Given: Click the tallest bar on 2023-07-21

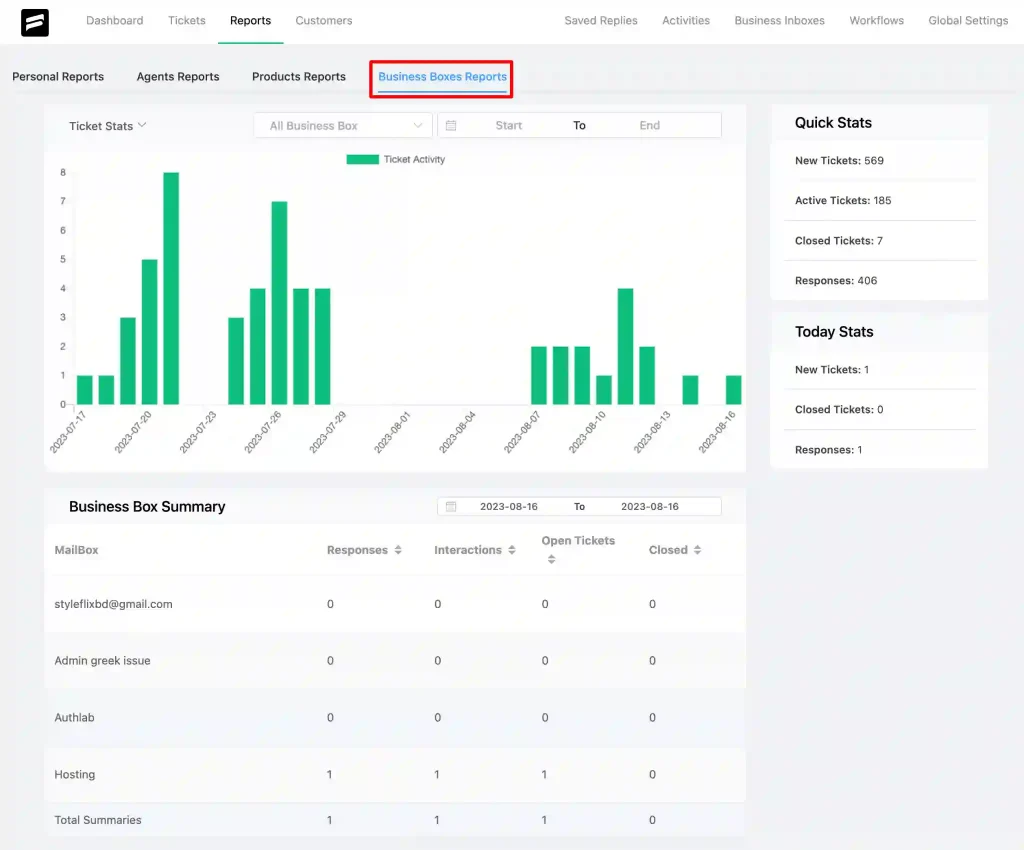Looking at the screenshot, I should pyautogui.click(x=171, y=288).
